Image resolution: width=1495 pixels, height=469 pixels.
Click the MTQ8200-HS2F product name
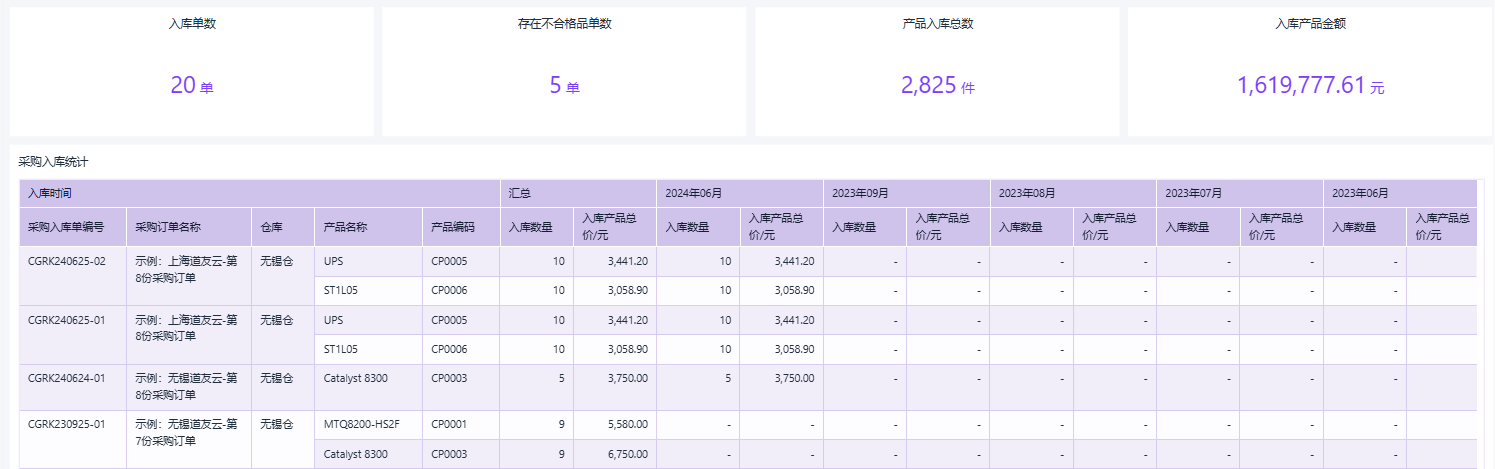[362, 424]
